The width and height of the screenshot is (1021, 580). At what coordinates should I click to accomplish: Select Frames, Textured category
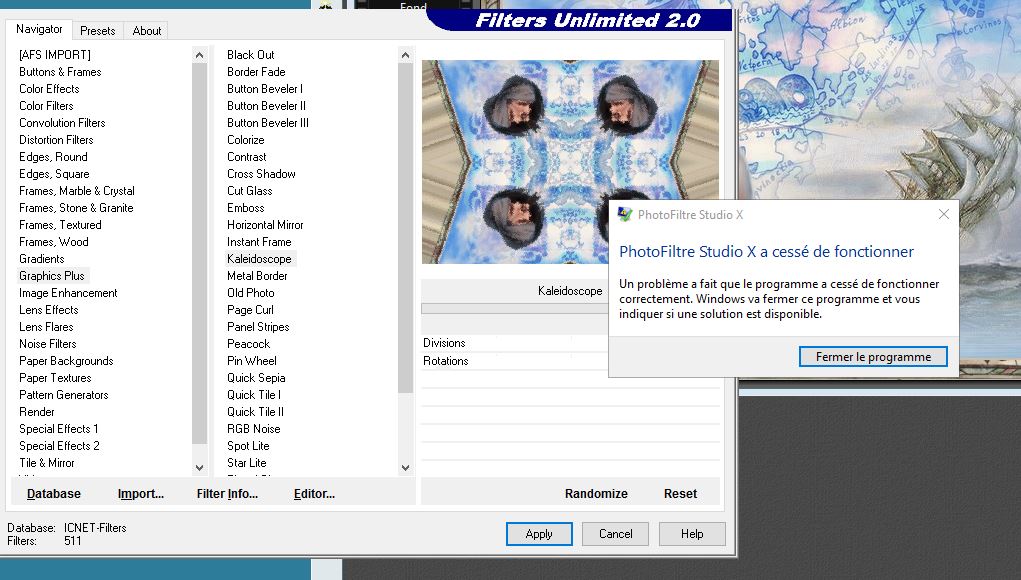(60, 225)
